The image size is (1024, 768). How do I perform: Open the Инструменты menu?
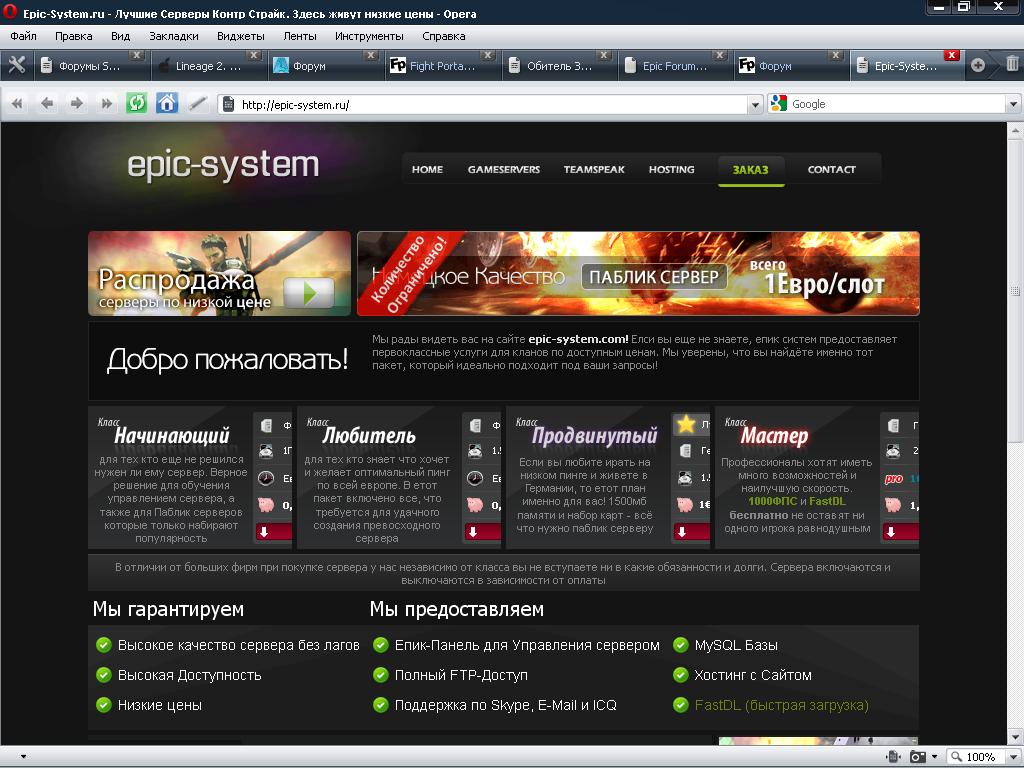coord(369,36)
